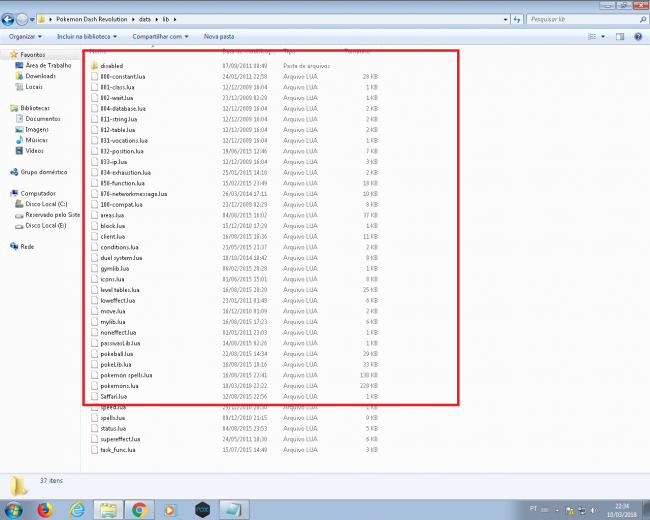Open the Compartilhar com menu

pyautogui.click(x=160, y=36)
